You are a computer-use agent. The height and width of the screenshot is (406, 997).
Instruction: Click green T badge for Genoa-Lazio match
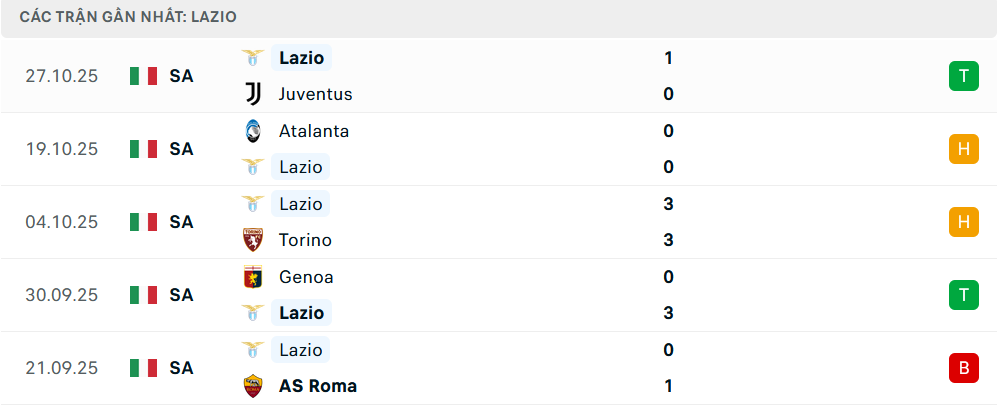[x=963, y=295]
